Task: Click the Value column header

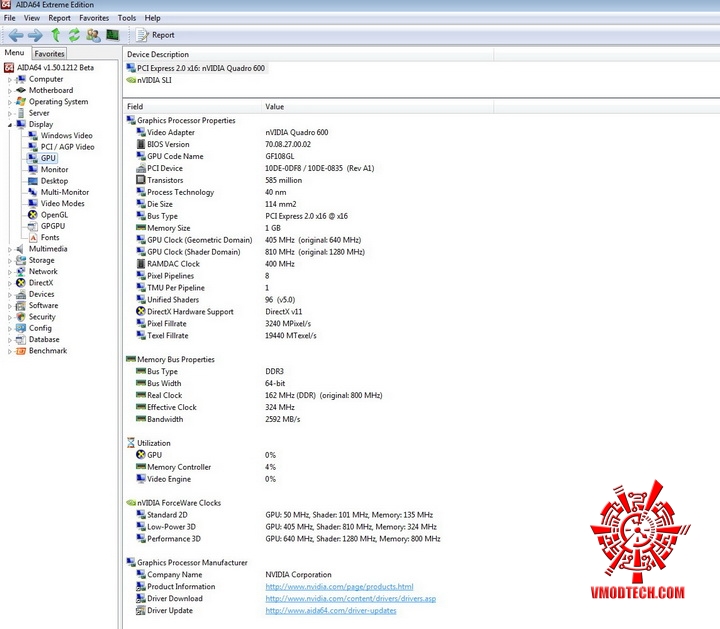Action: click(377, 107)
